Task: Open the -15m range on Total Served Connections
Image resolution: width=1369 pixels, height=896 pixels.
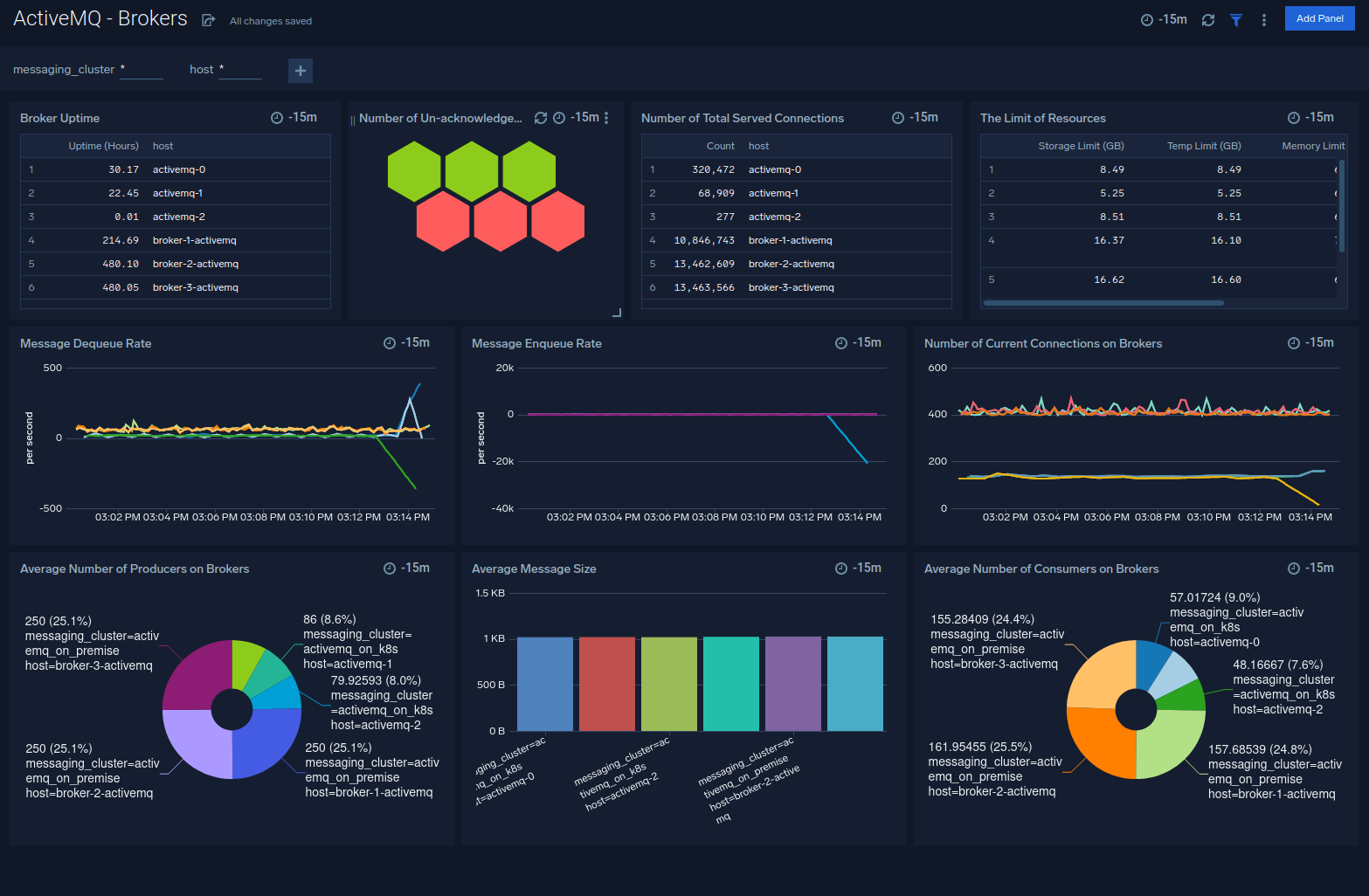Action: pos(897,117)
